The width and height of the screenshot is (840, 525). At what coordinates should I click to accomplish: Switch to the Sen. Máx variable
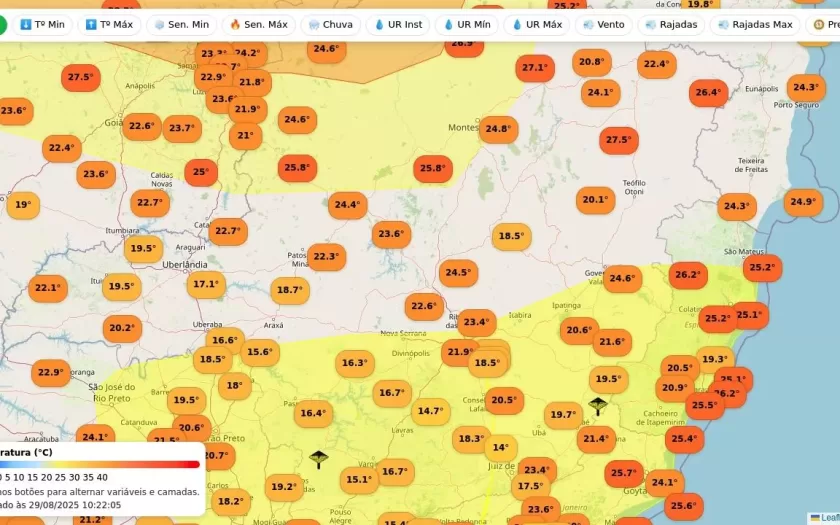click(258, 24)
